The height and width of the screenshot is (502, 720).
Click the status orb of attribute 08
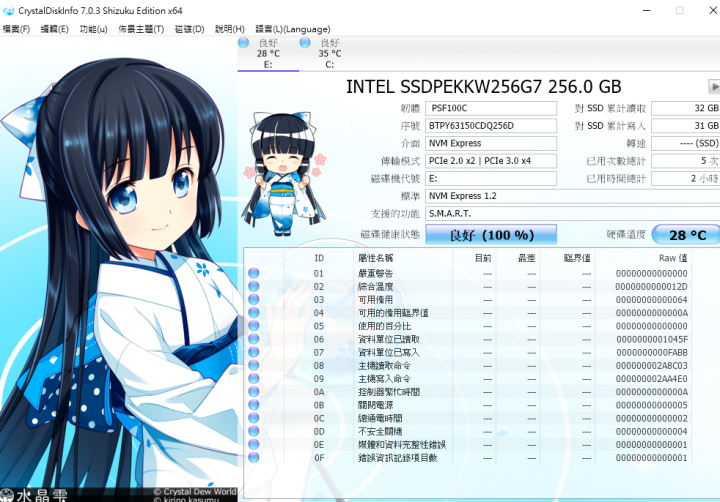(253, 365)
